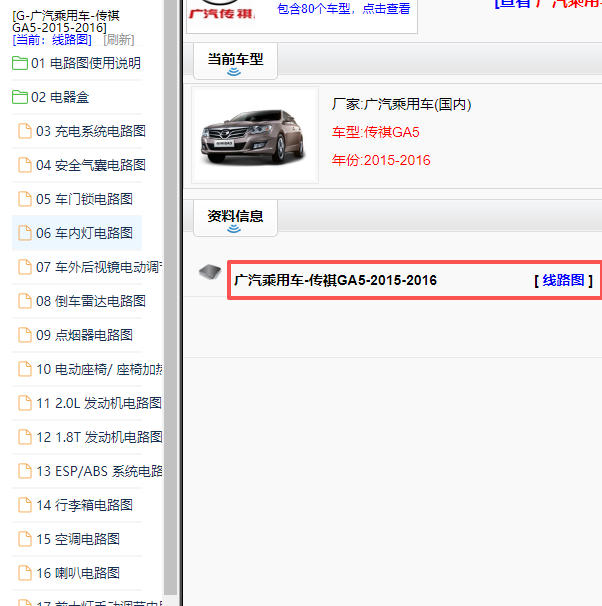Click the 刷新 refresh link
This screenshot has width=602, height=606.
(x=119, y=39)
